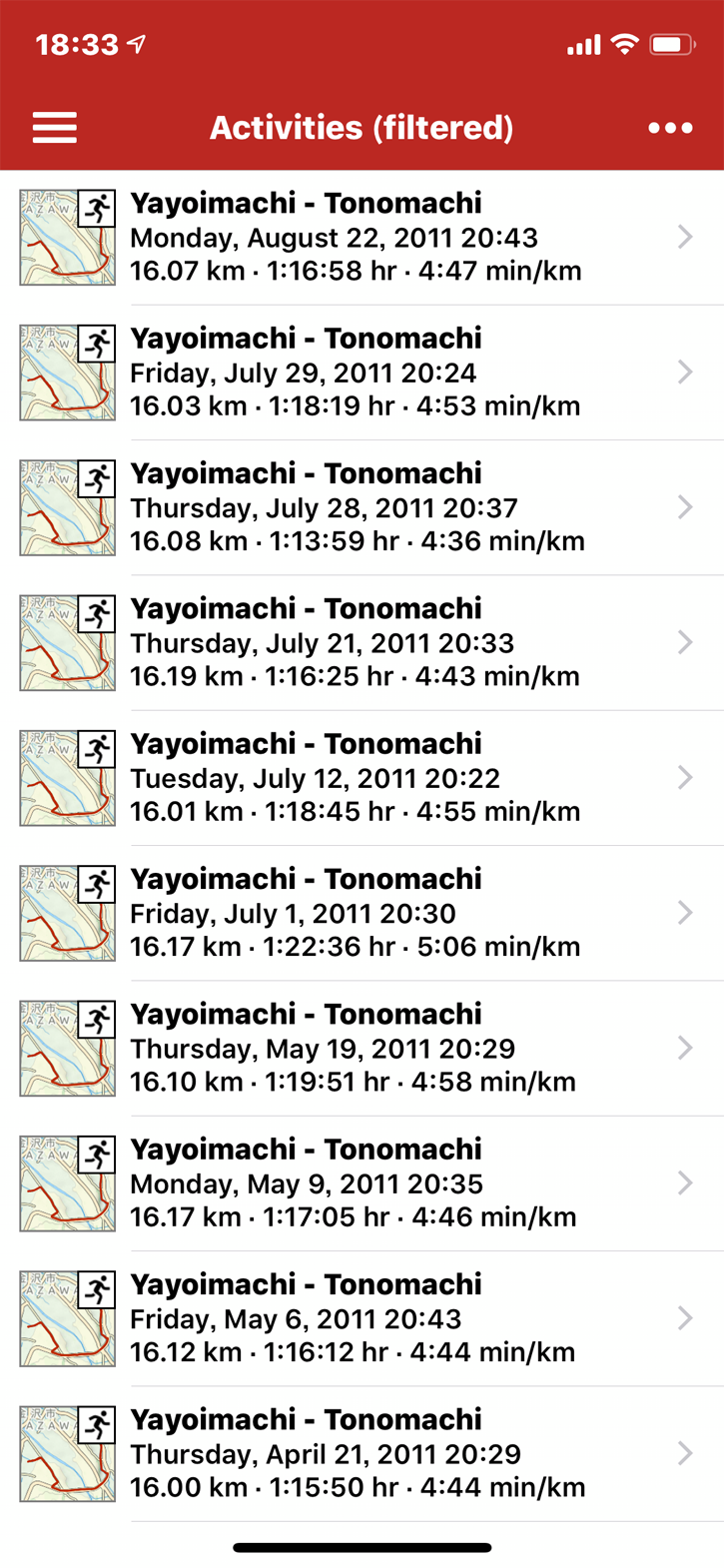Tap the three-dots more options icon
The height and width of the screenshot is (1568, 724).
pos(670,128)
